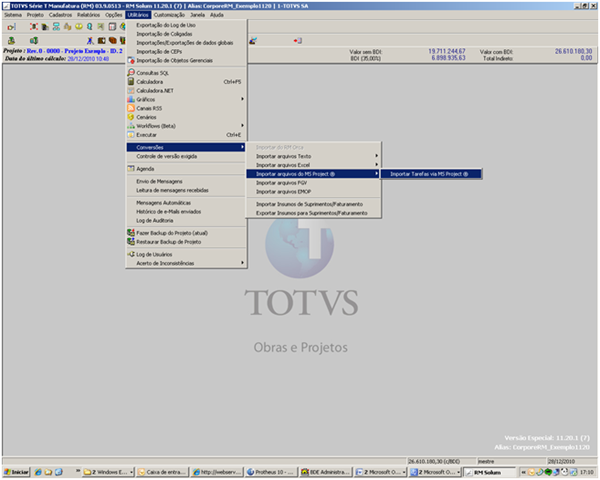Expand Importar arquivos Texto submenu
Image resolution: width=600 pixels, height=480 pixels.
pyautogui.click(x=313, y=156)
